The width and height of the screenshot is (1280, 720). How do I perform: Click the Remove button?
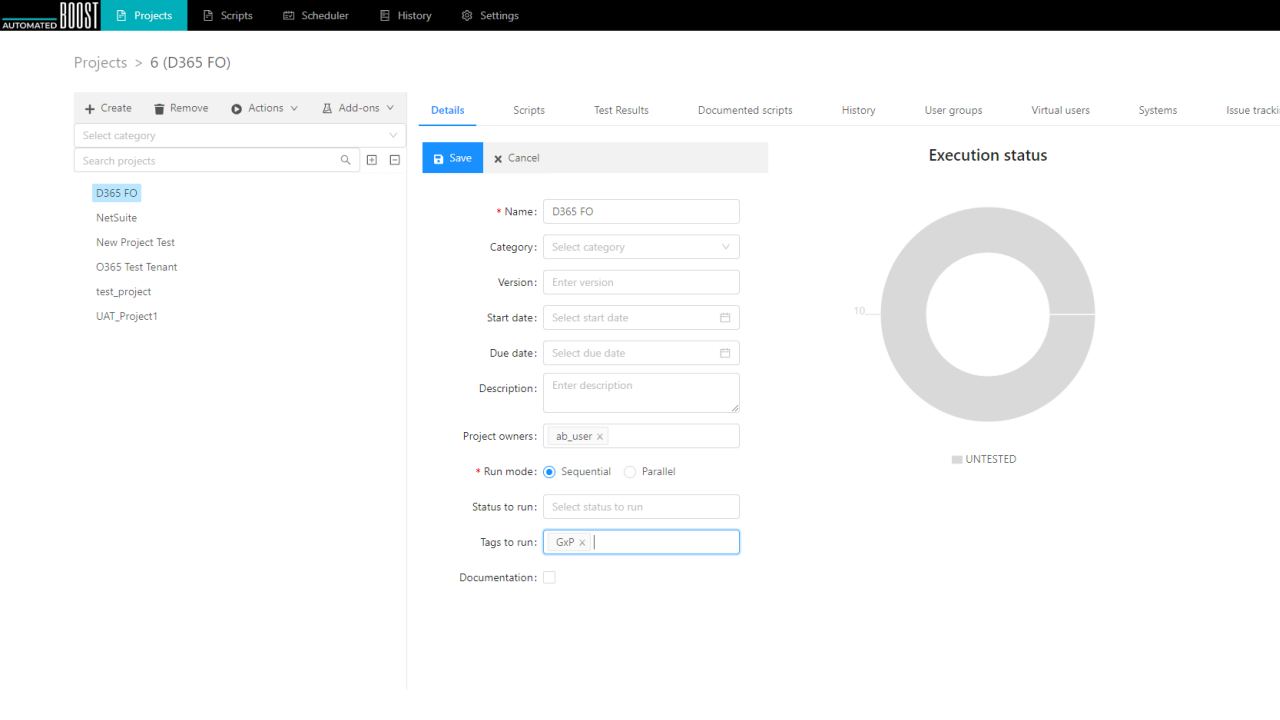(181, 108)
